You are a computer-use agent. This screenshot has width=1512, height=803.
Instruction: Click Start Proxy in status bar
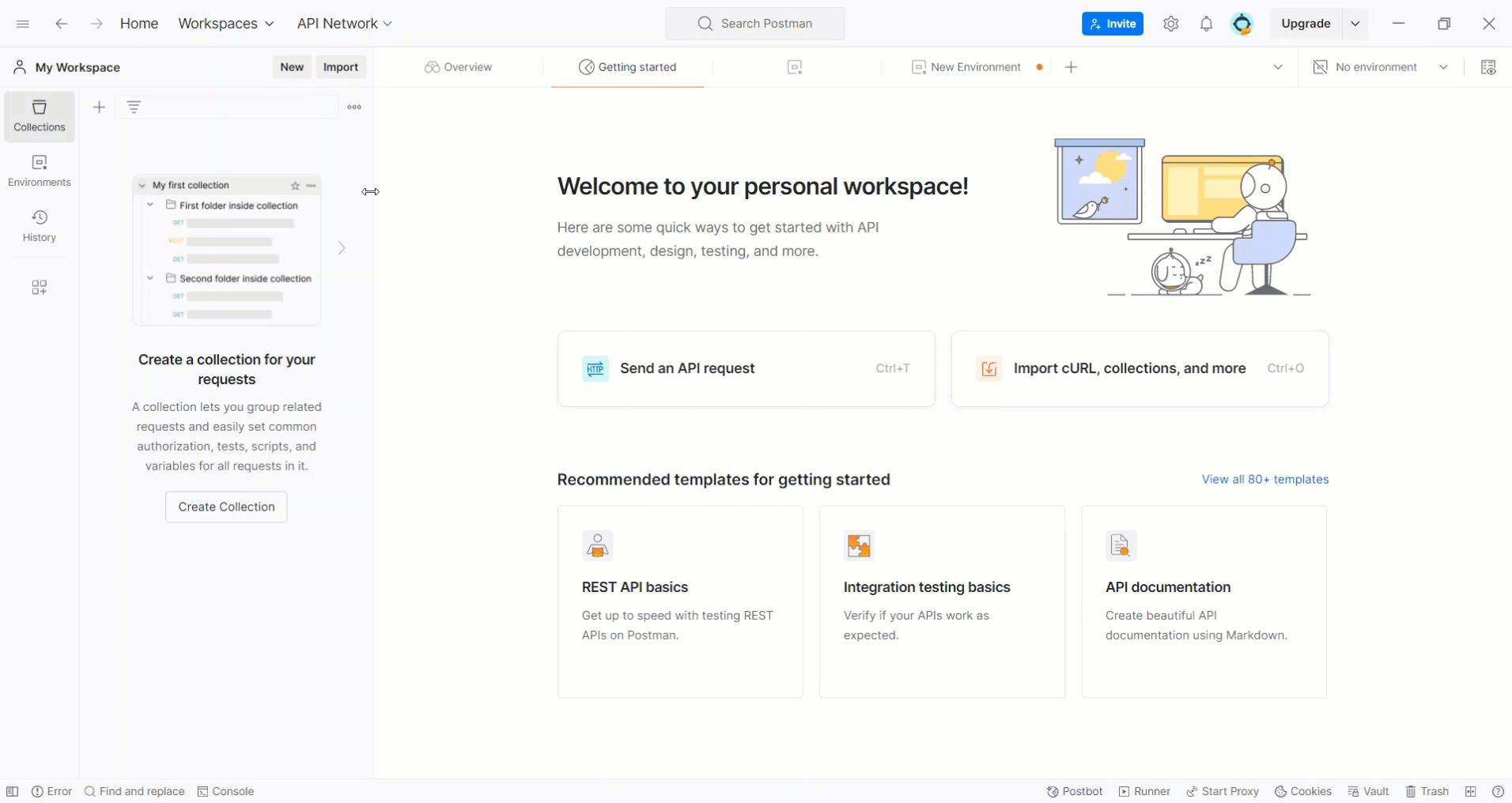click(1223, 791)
